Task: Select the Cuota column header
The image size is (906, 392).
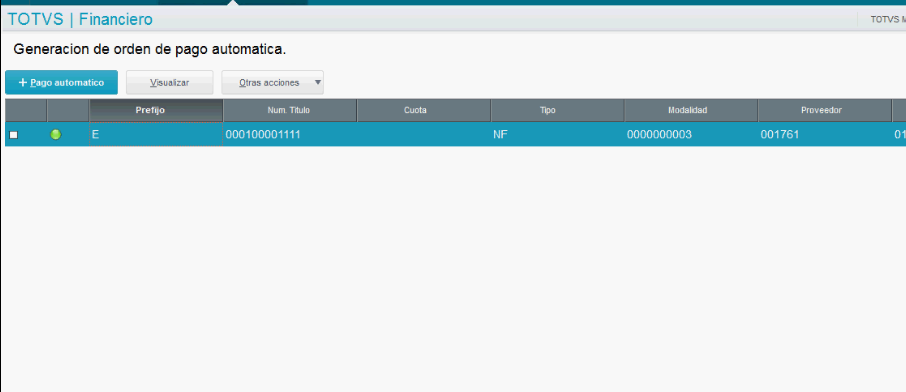Action: pos(424,110)
